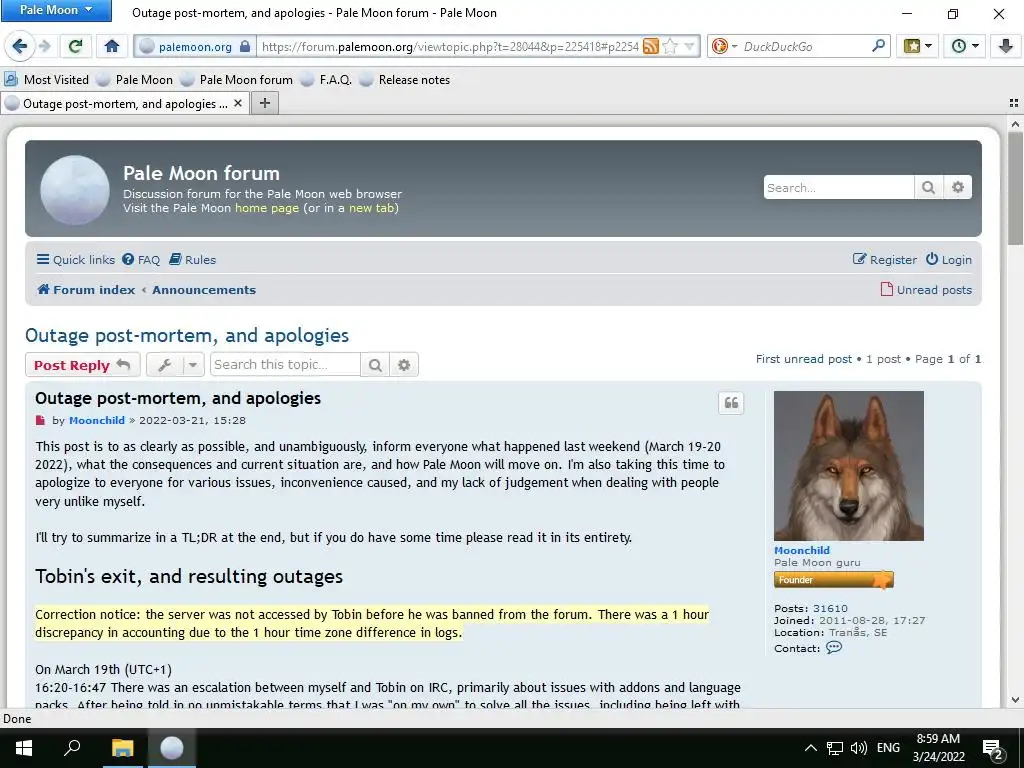This screenshot has height=768, width=1024.
Task: Open Moonchild's Contact speech bubble
Action: (834, 647)
